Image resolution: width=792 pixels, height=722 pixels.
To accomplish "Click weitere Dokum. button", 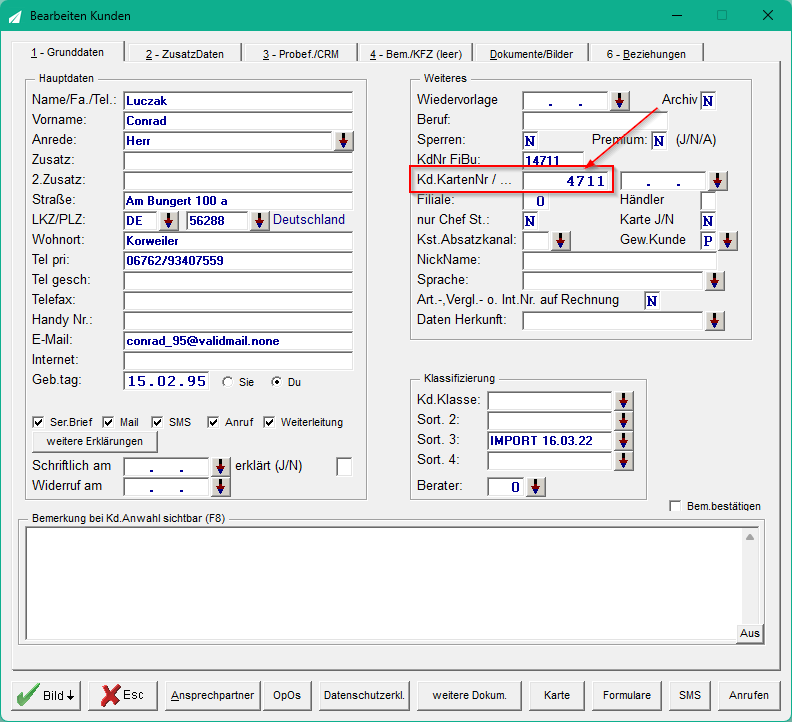I will tap(469, 696).
